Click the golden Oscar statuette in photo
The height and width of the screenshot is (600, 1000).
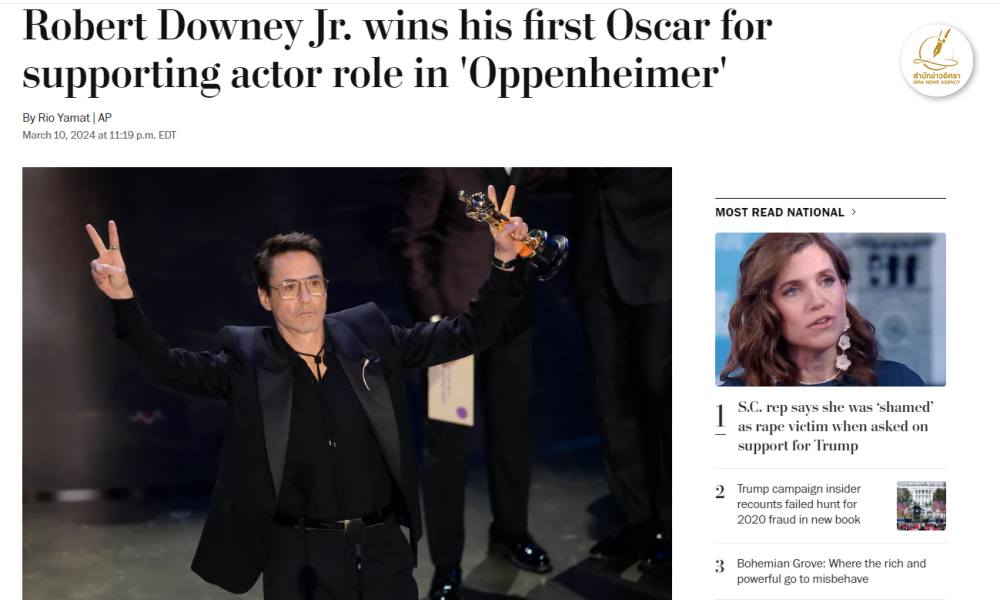pos(512,231)
